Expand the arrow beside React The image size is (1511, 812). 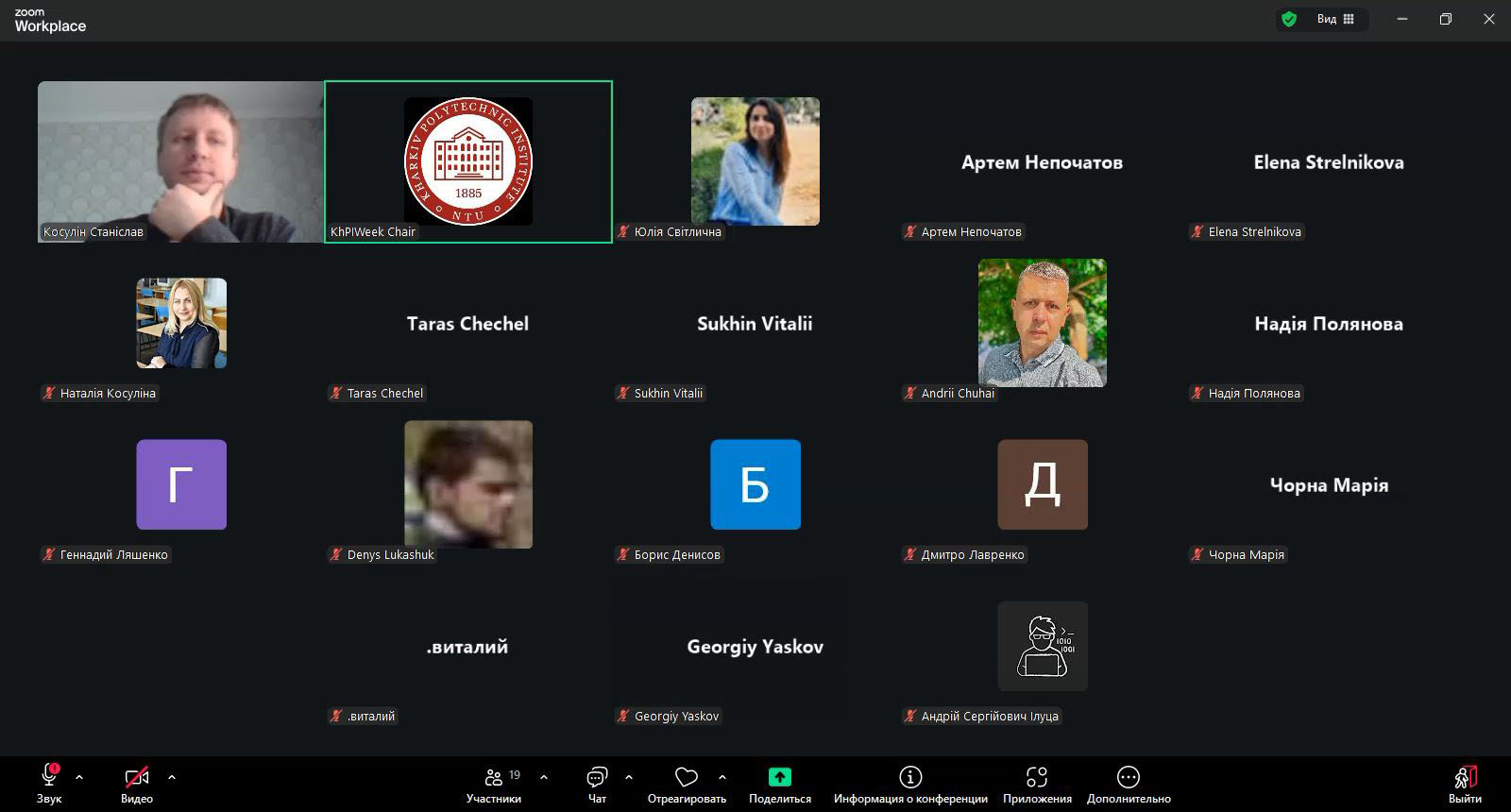pos(722,777)
